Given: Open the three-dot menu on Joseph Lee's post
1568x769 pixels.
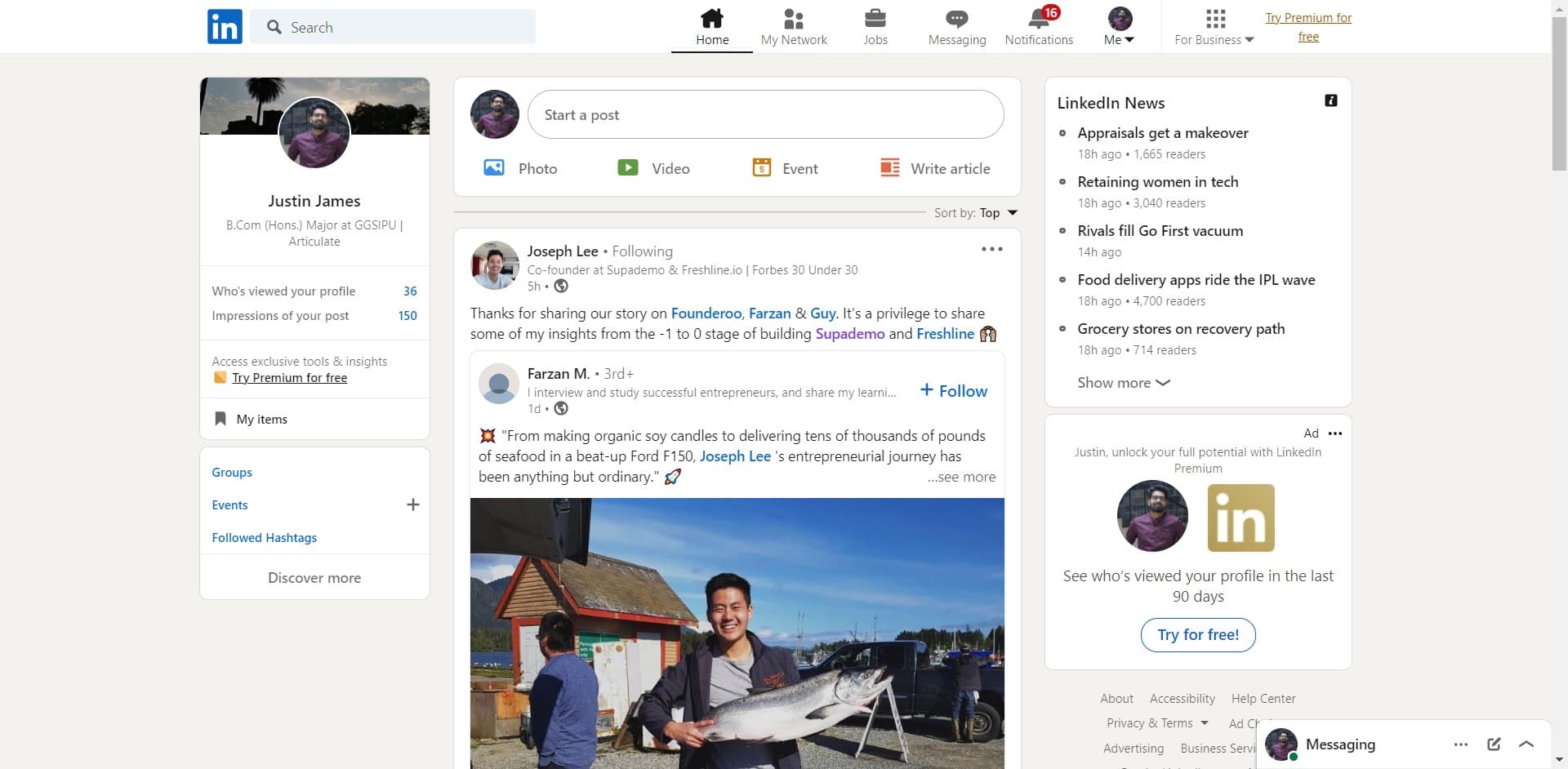Looking at the screenshot, I should pos(991,250).
